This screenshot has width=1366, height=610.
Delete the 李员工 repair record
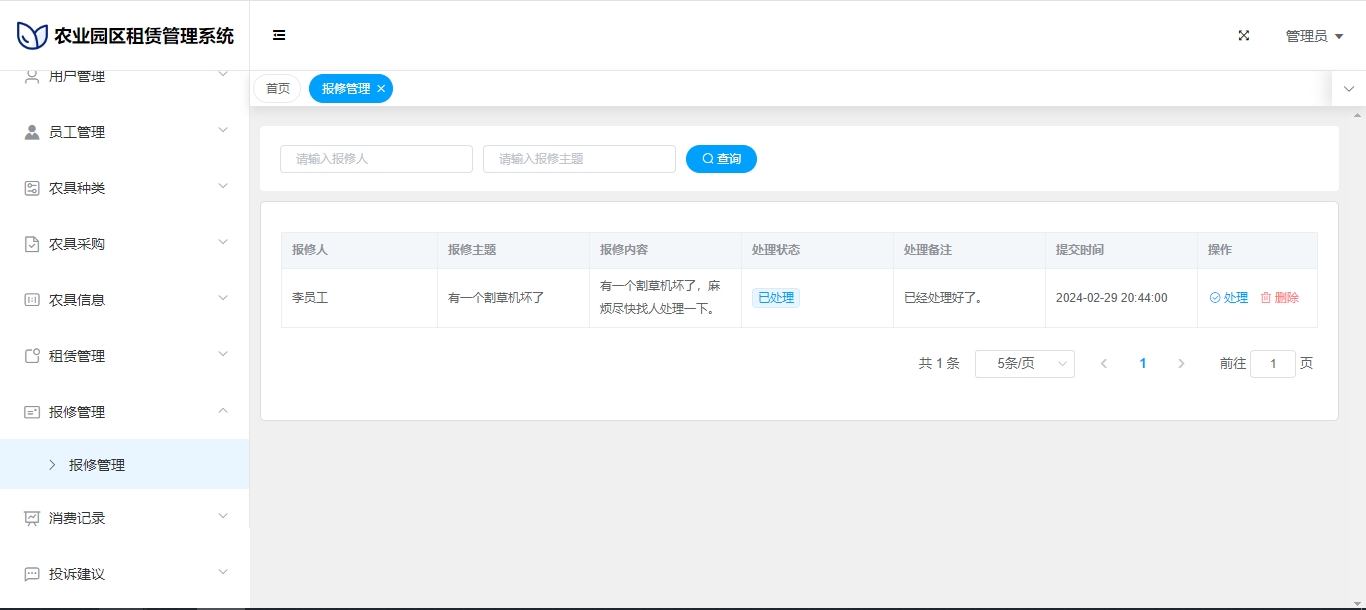click(1280, 298)
